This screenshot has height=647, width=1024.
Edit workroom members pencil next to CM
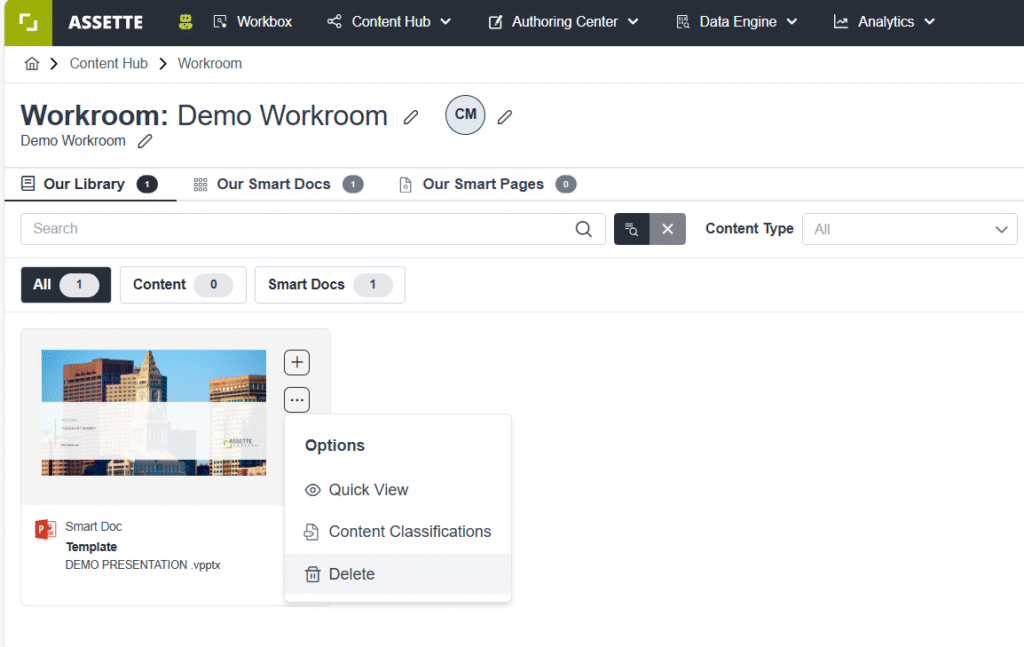pyautogui.click(x=504, y=118)
